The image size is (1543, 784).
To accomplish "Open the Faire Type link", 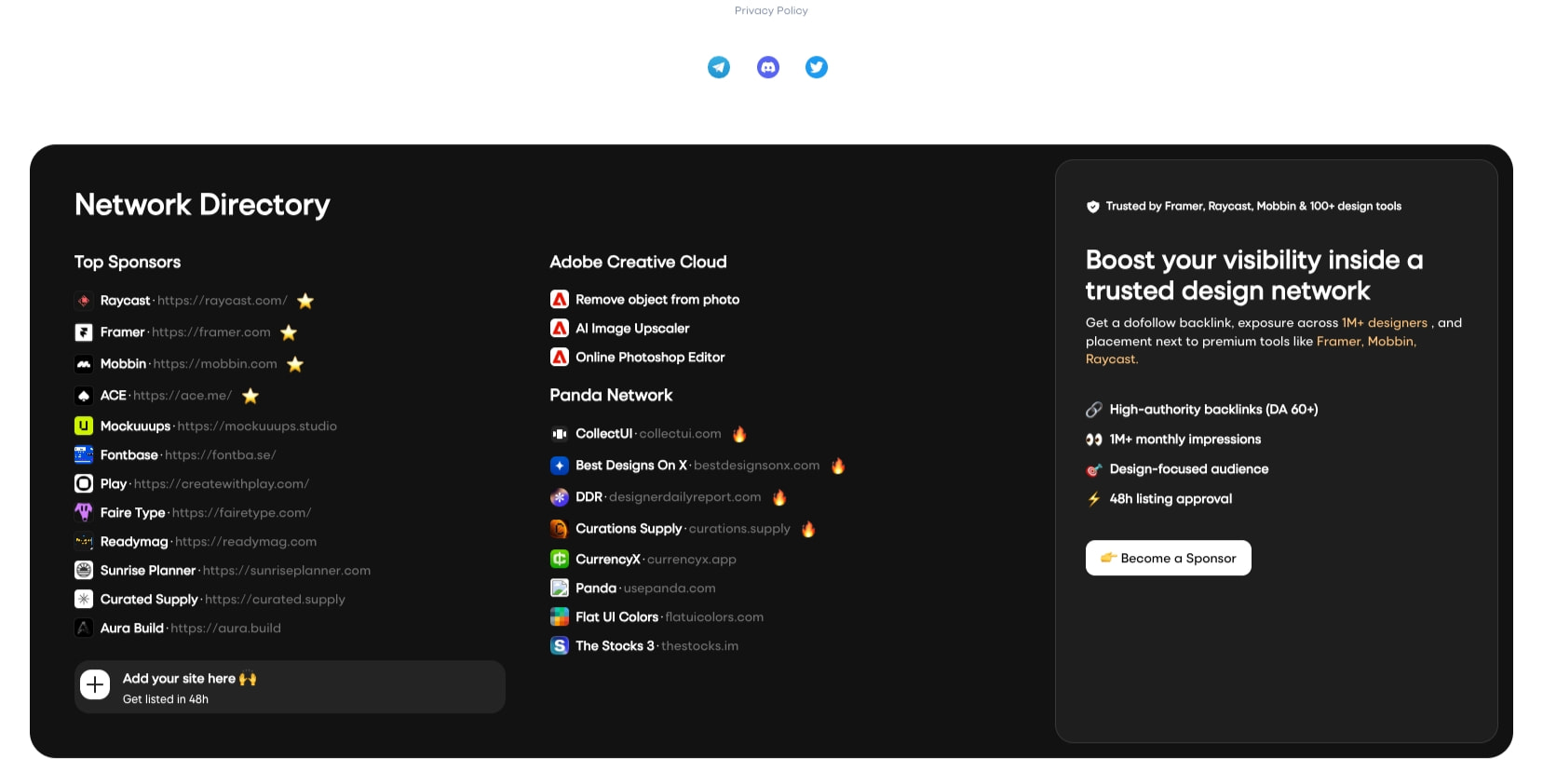I will click(206, 512).
